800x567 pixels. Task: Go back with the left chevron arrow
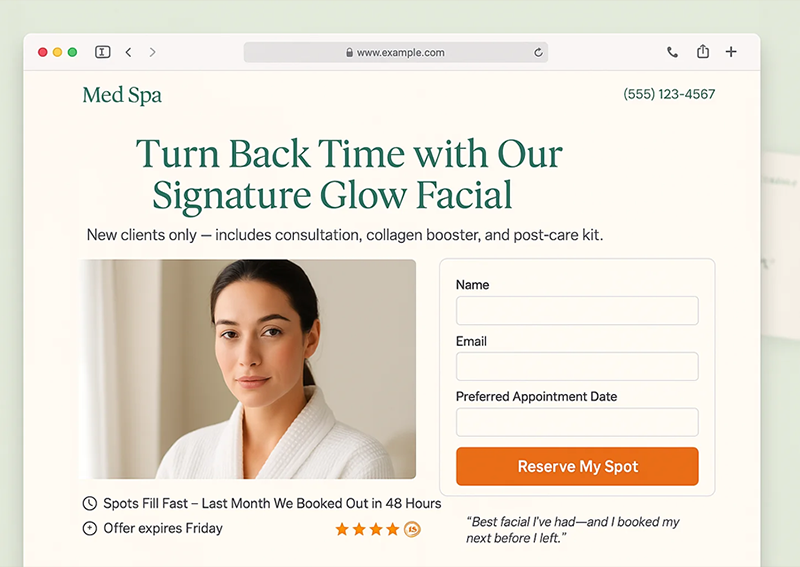coord(129,52)
